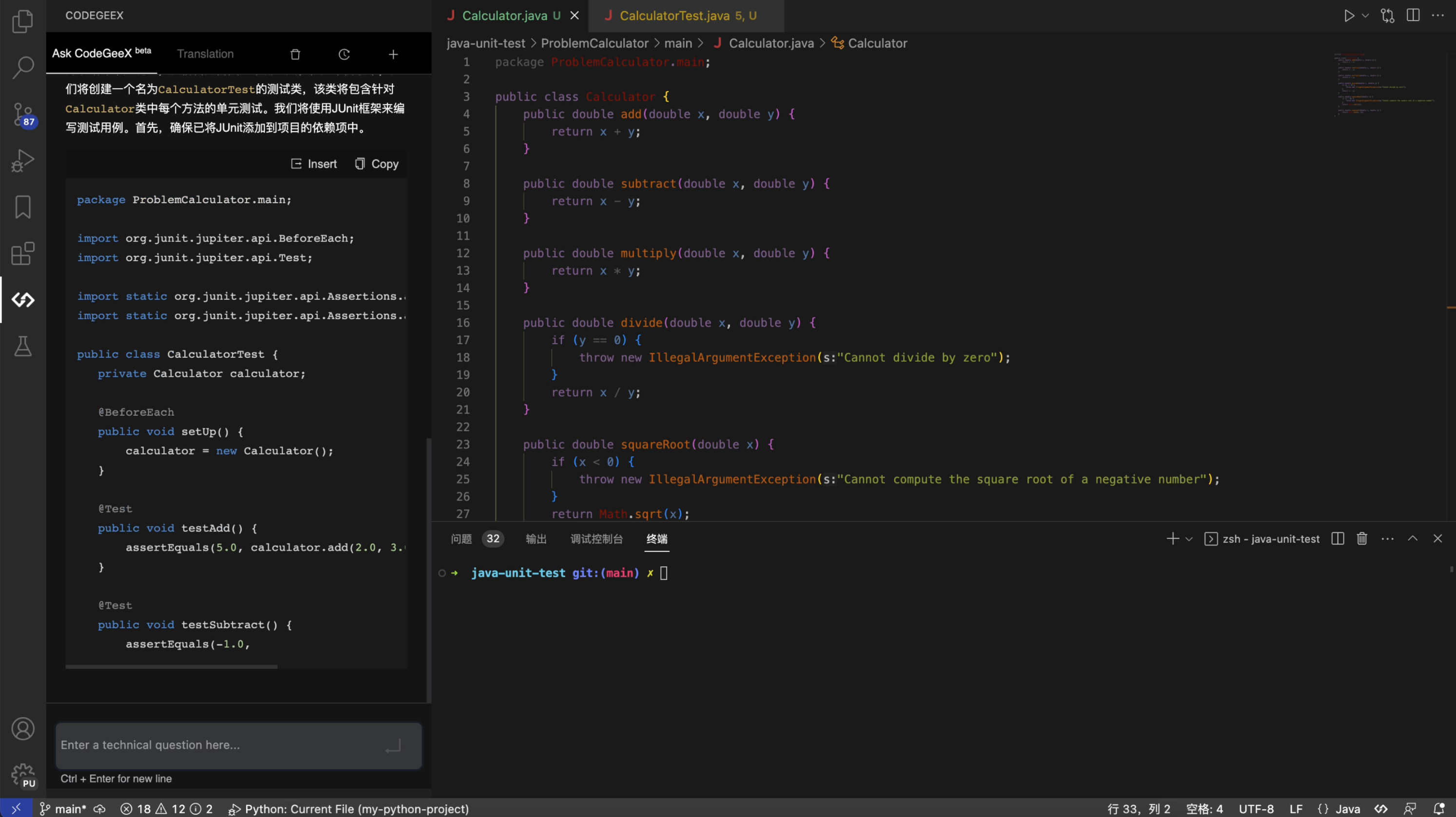
Task: Click Calculator class symbol in breadcrumb
Action: [x=869, y=43]
